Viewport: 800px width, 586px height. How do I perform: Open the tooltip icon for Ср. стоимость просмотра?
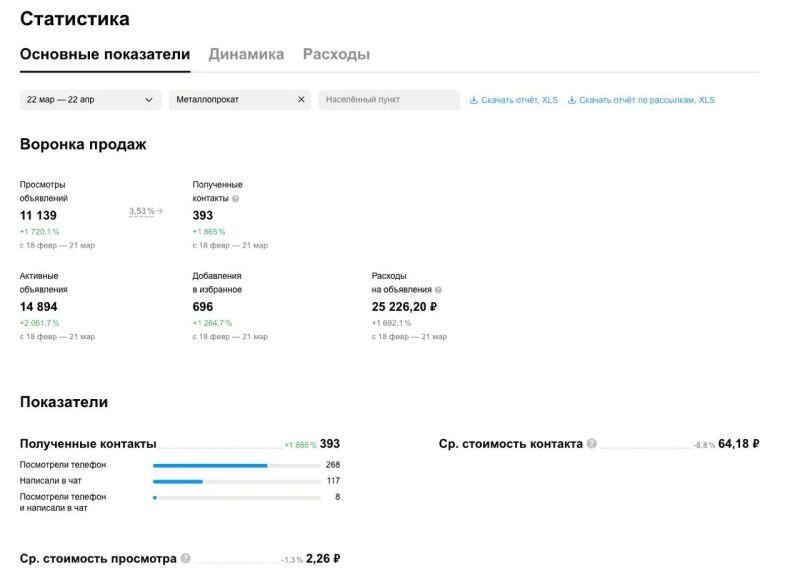[186, 559]
